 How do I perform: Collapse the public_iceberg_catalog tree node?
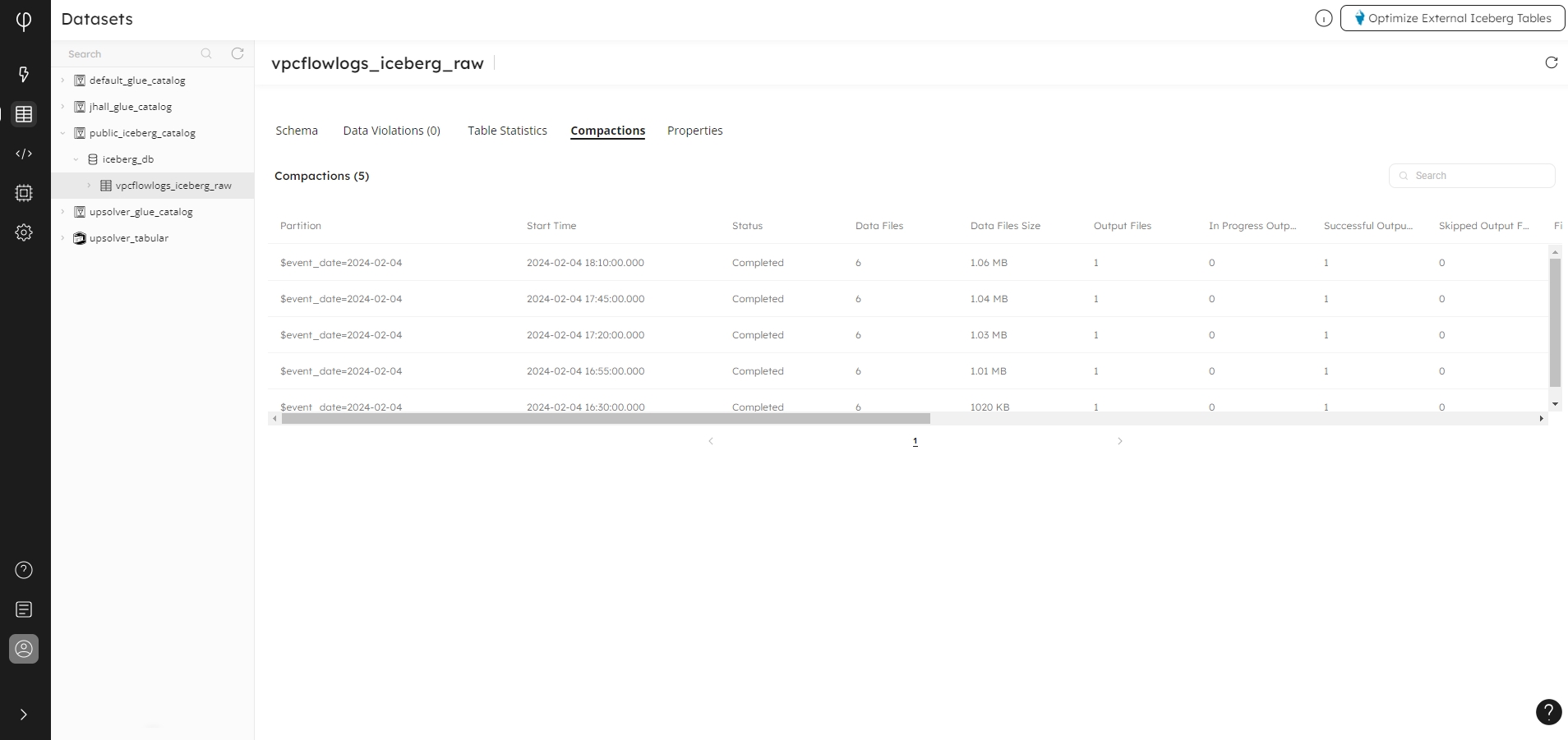click(x=62, y=133)
